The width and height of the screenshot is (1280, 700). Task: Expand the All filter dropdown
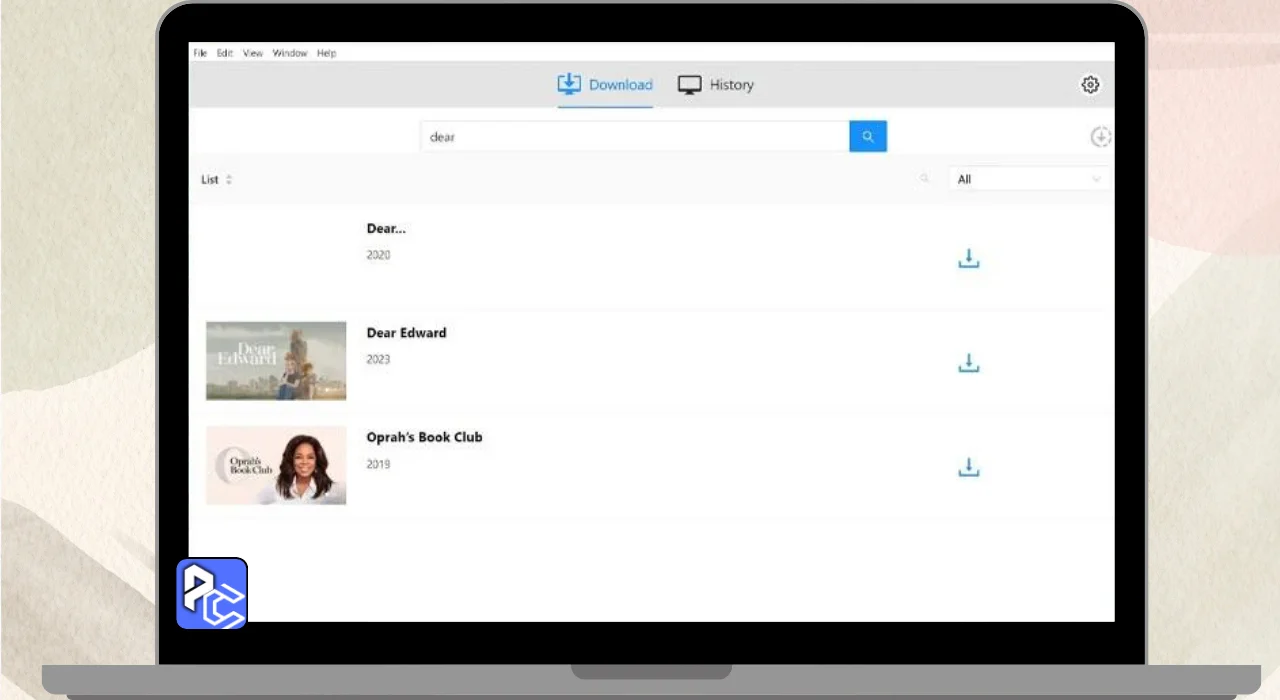pos(1029,179)
